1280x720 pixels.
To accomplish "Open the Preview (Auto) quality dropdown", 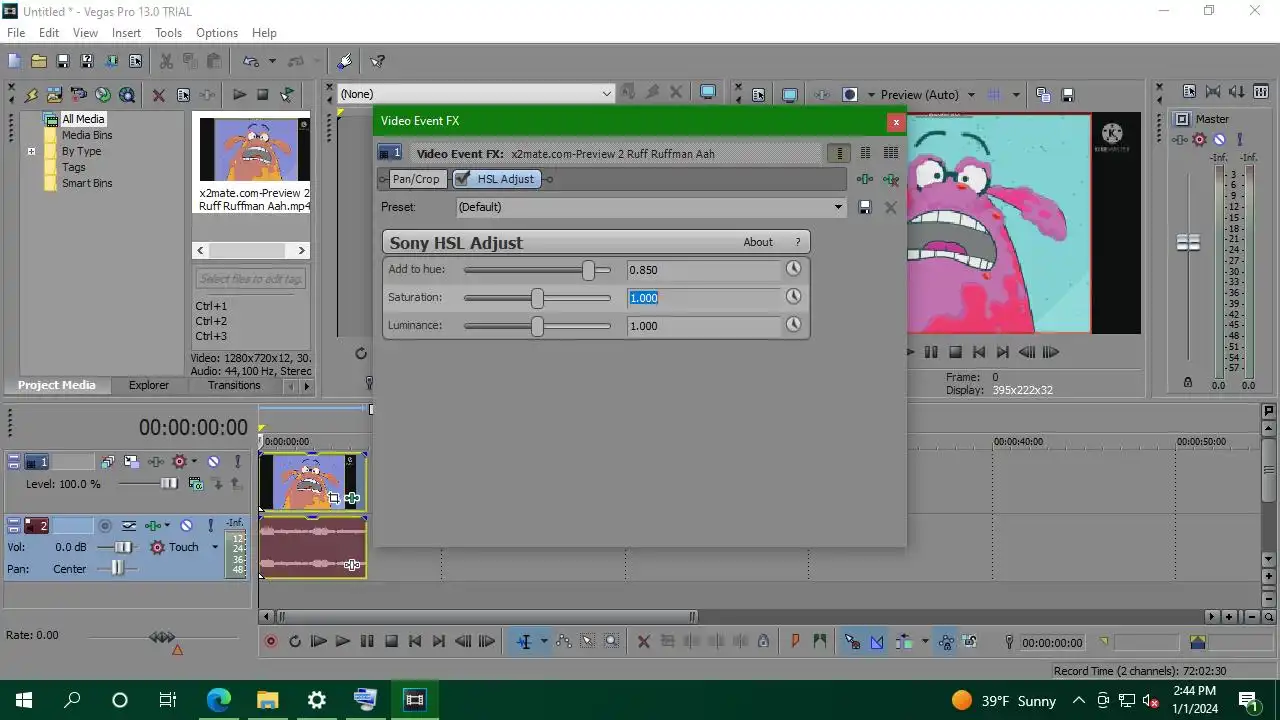I will tap(970, 95).
